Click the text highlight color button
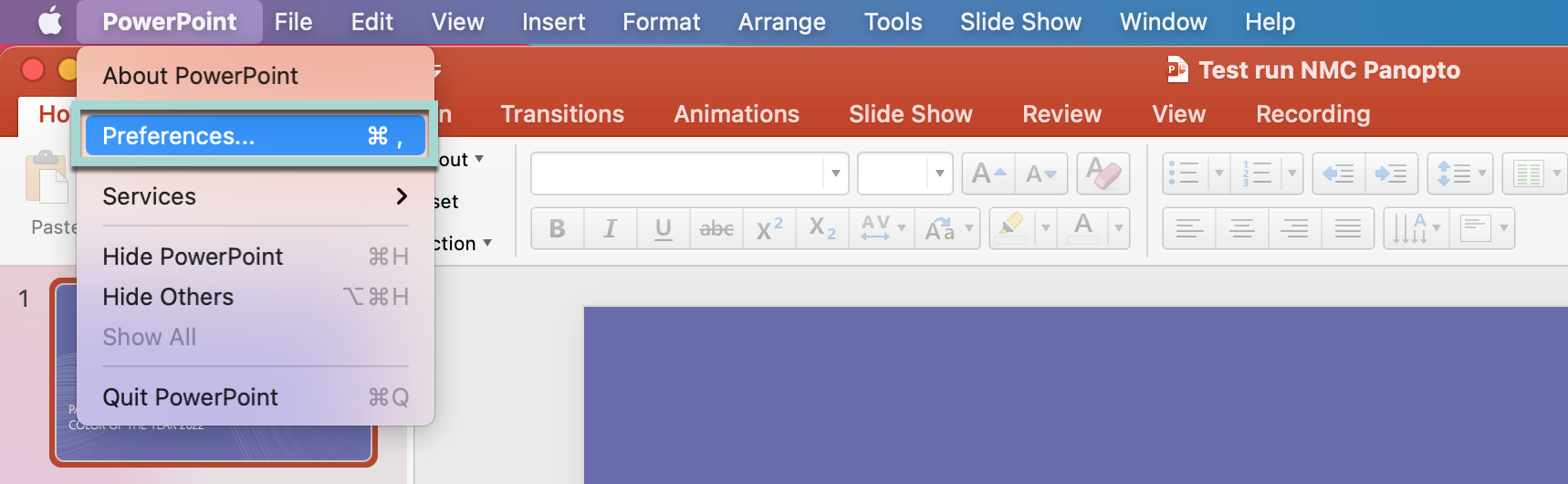The image size is (1568, 484). pos(1009,228)
